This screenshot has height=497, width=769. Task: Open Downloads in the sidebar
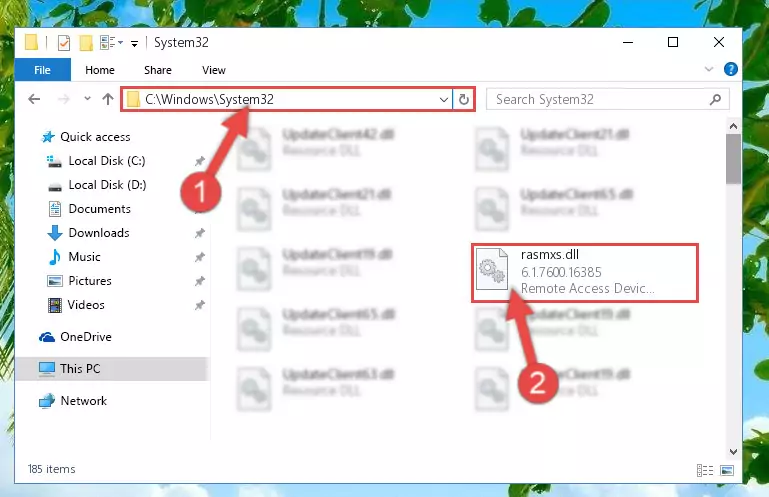99,233
